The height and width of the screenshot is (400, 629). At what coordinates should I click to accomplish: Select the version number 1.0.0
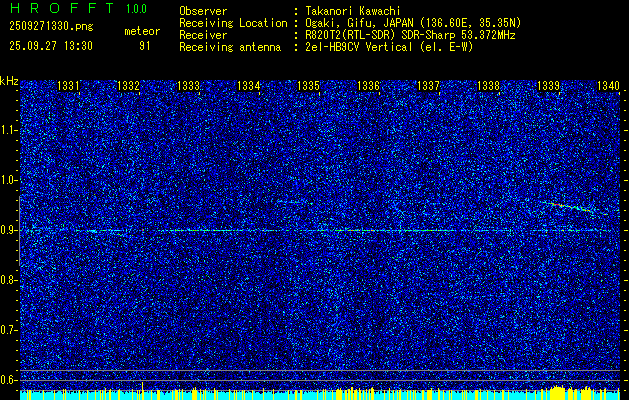136,9
